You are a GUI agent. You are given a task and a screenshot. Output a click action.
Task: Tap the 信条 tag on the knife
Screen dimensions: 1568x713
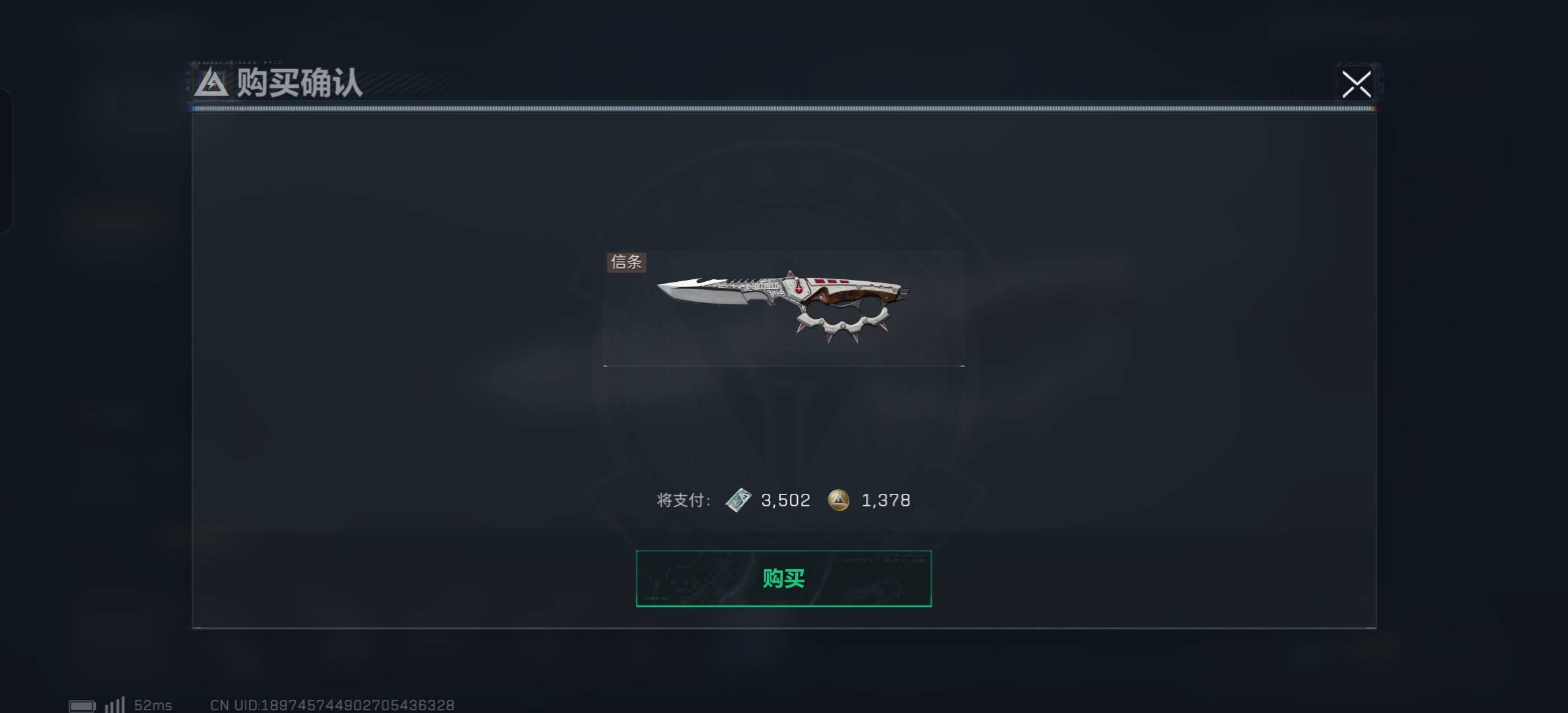626,262
